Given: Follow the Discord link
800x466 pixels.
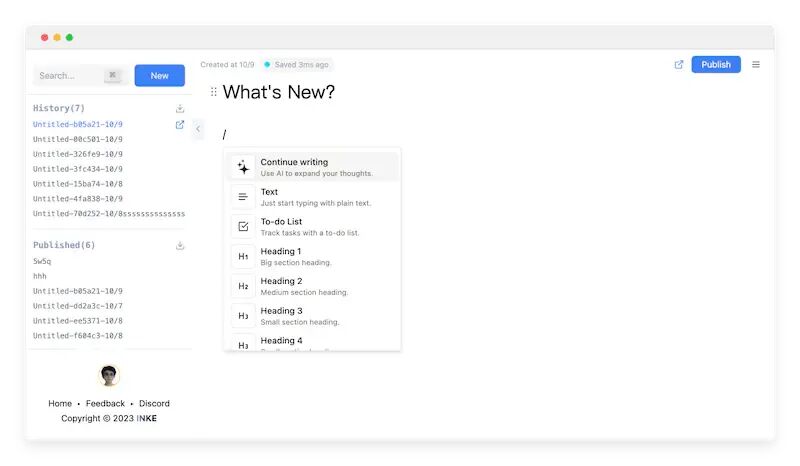Looking at the screenshot, I should pyautogui.click(x=154, y=403).
